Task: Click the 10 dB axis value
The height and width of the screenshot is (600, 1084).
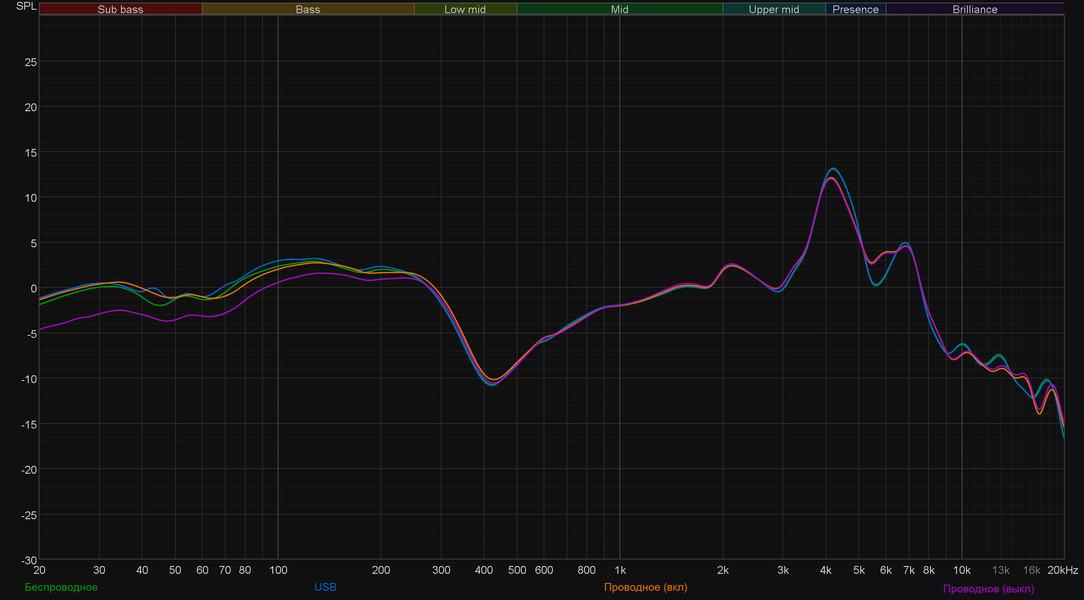Action: (x=30, y=198)
